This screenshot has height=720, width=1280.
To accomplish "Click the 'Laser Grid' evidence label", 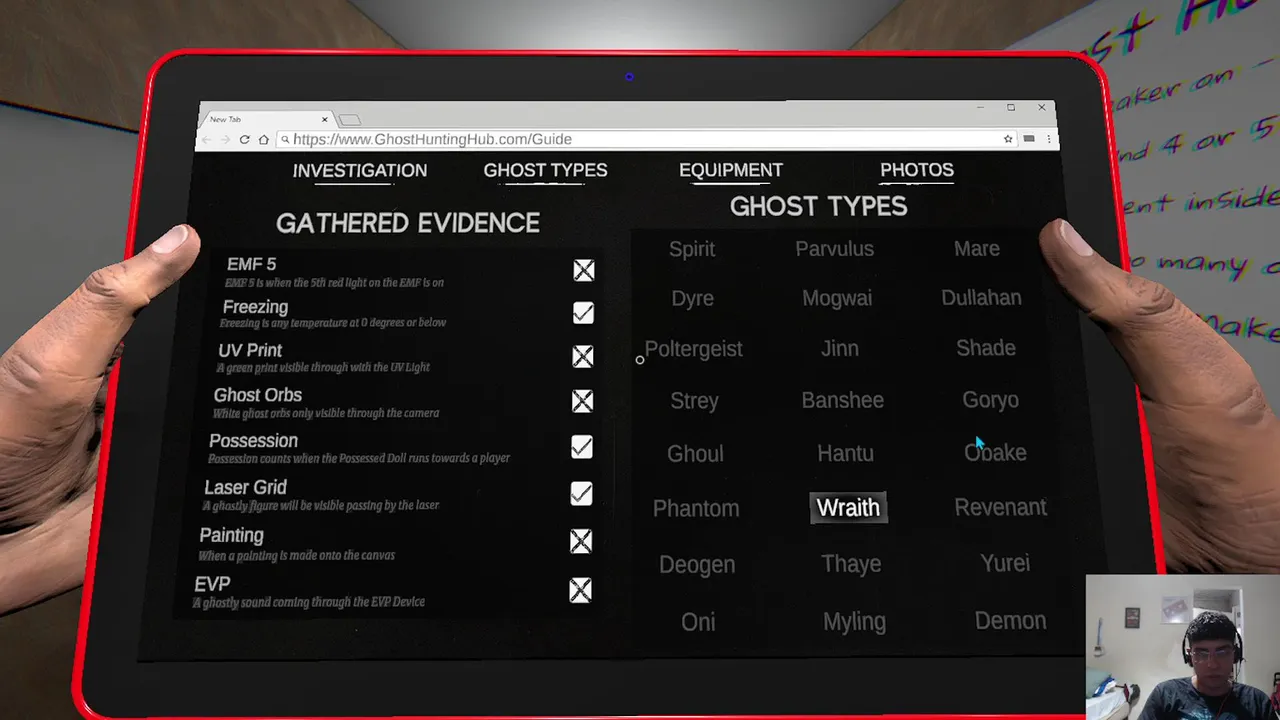I will click(245, 487).
